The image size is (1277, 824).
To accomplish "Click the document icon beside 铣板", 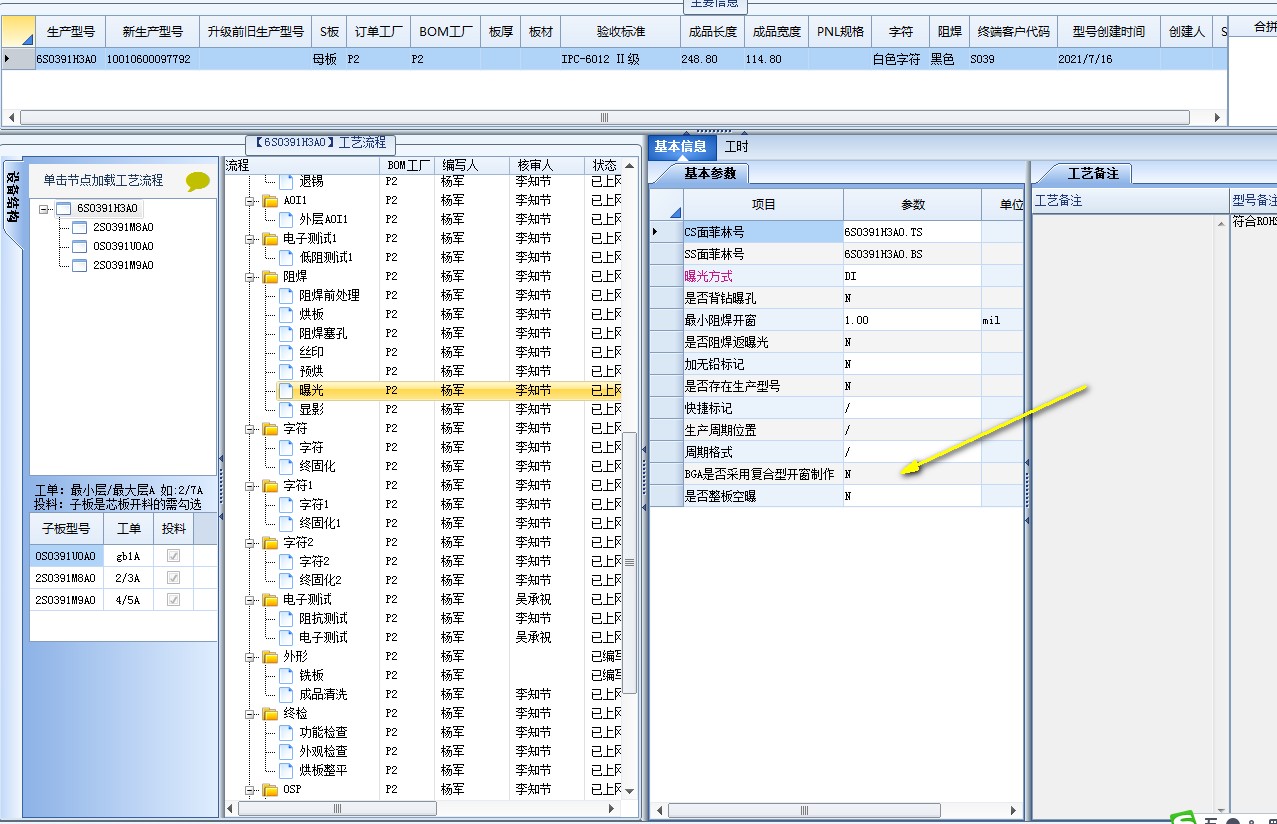I will click(286, 675).
